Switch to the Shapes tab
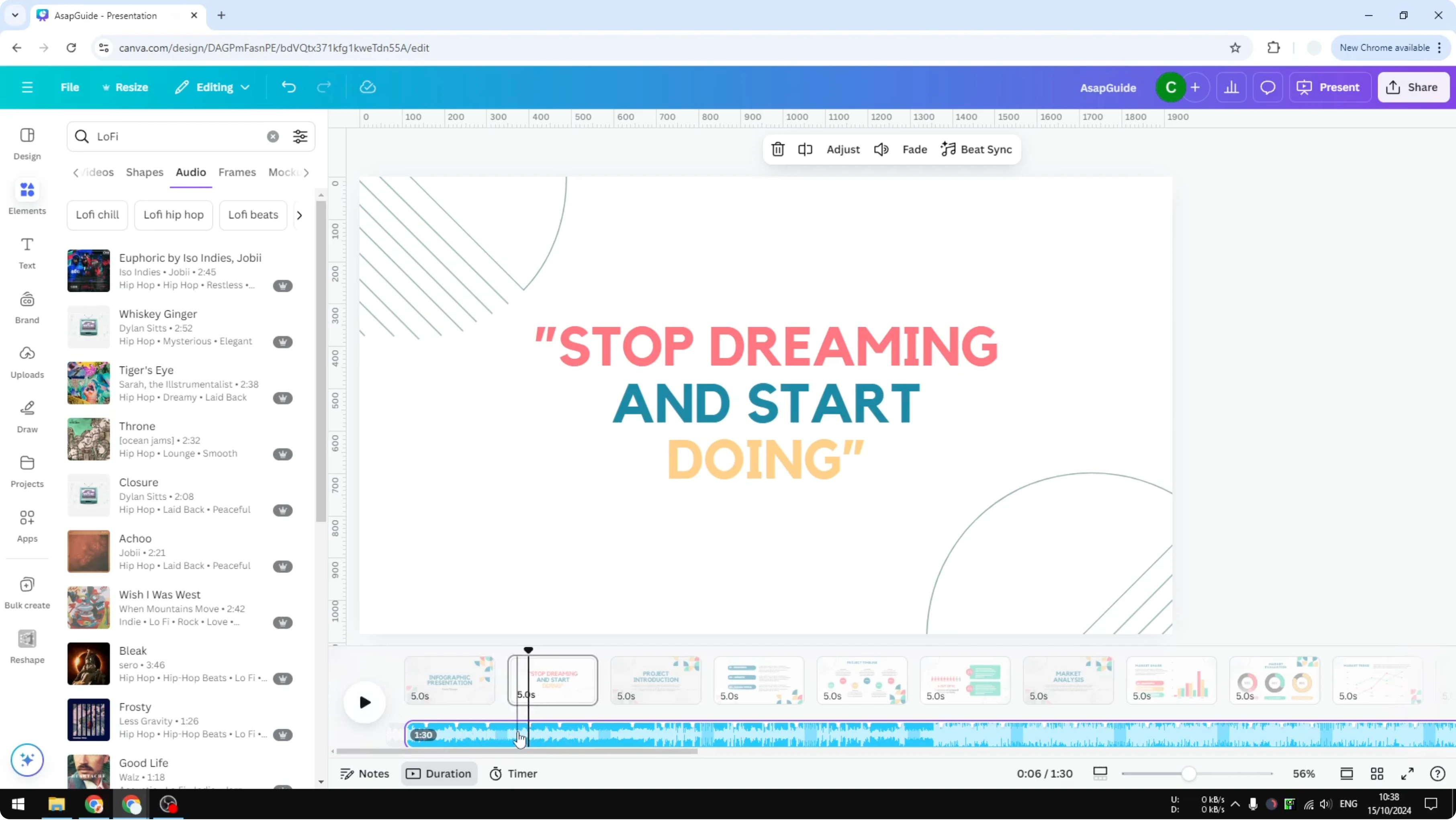The image size is (1456, 820). tap(145, 172)
